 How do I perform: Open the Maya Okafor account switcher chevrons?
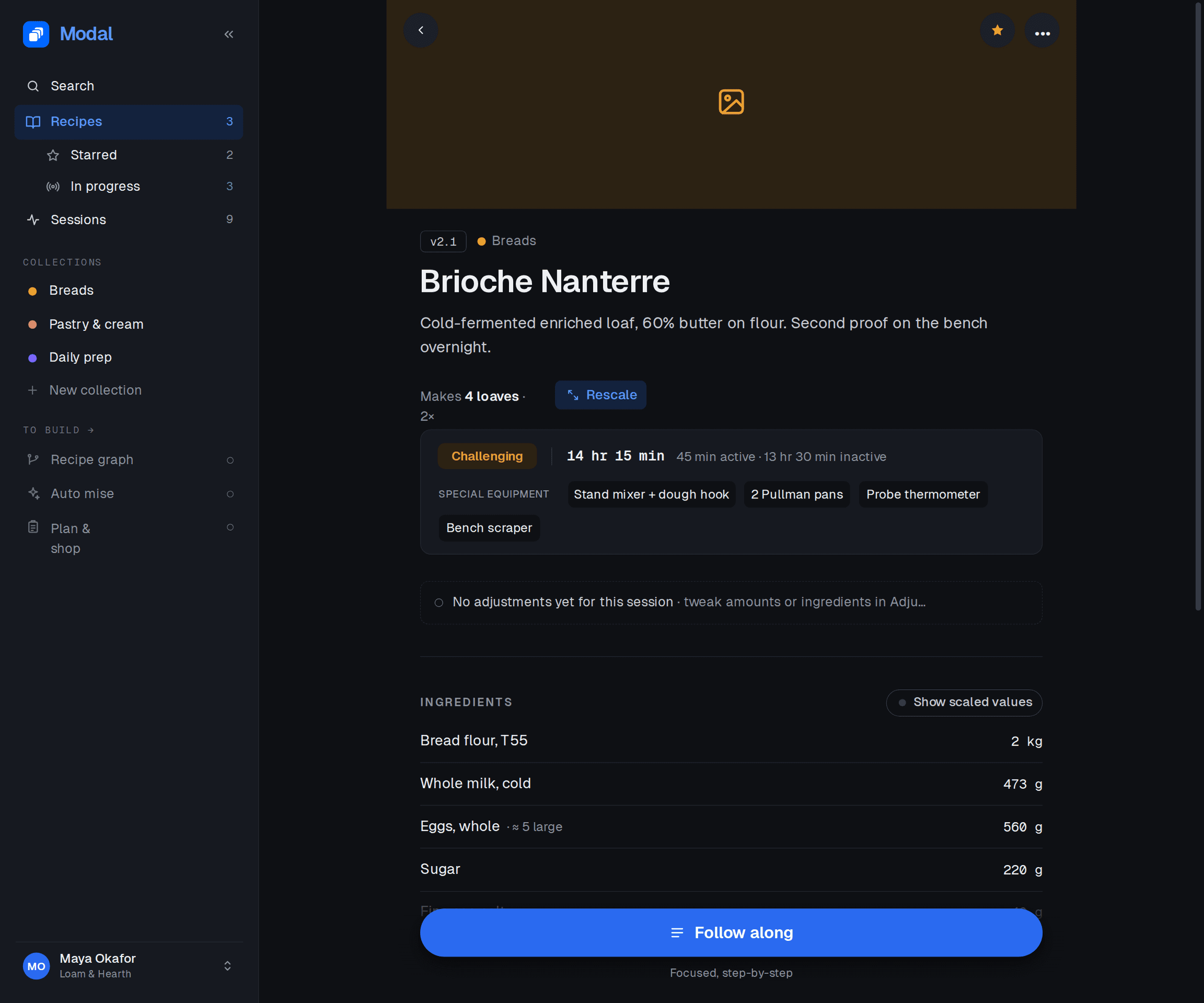[x=228, y=966]
